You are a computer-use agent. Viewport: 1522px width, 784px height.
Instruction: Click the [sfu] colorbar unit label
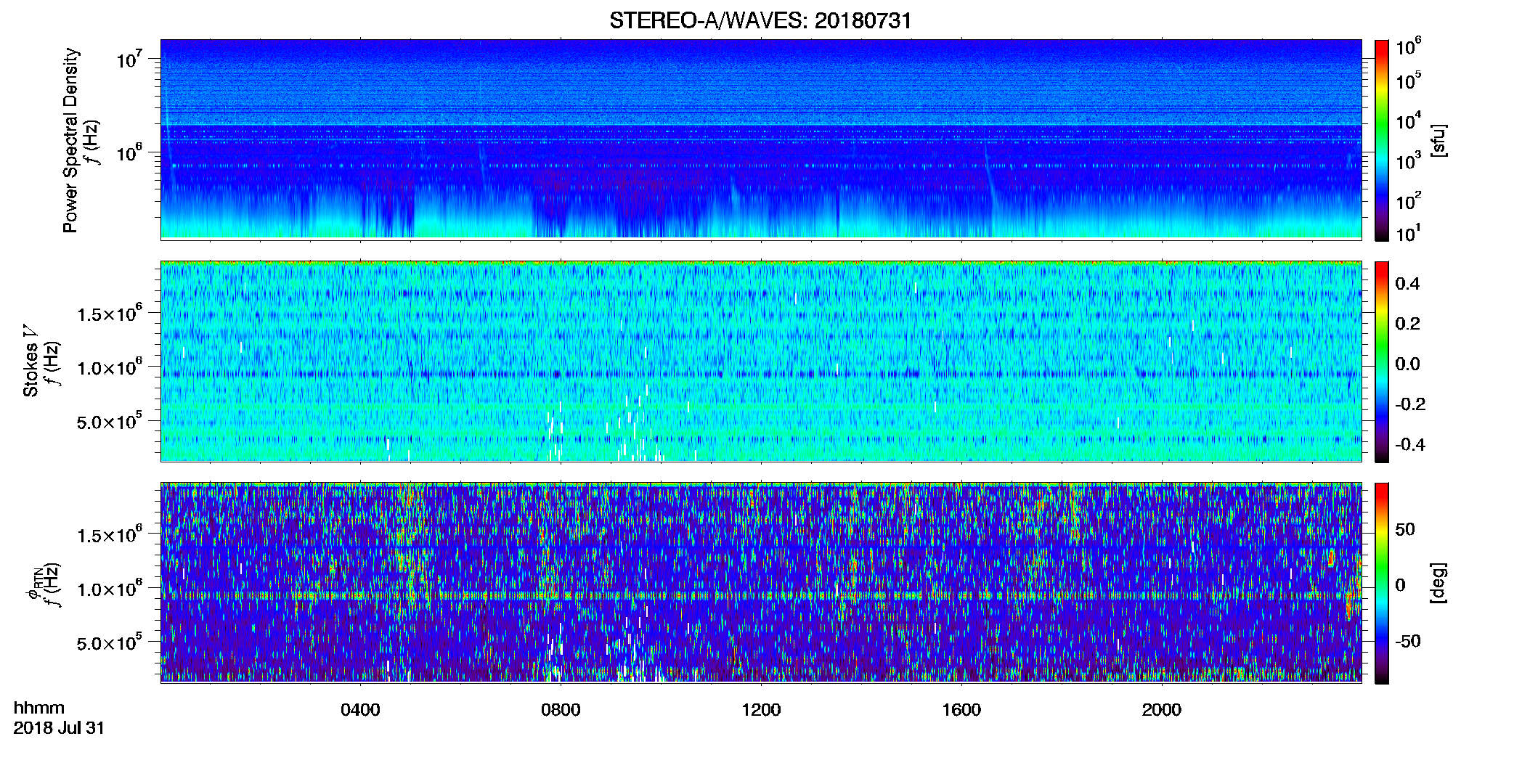point(1438,140)
